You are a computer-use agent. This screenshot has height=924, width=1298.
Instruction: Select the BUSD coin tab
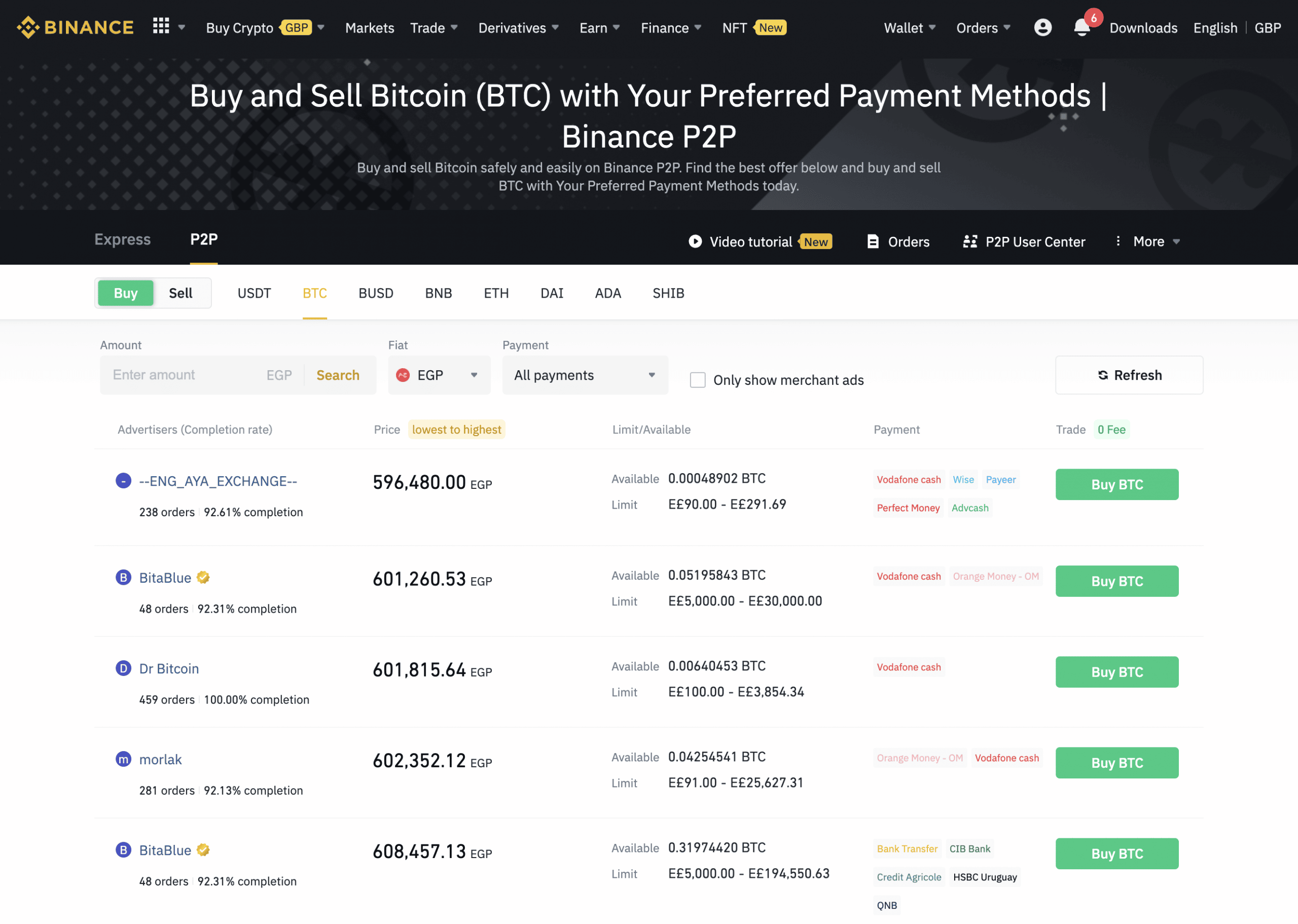click(x=376, y=293)
